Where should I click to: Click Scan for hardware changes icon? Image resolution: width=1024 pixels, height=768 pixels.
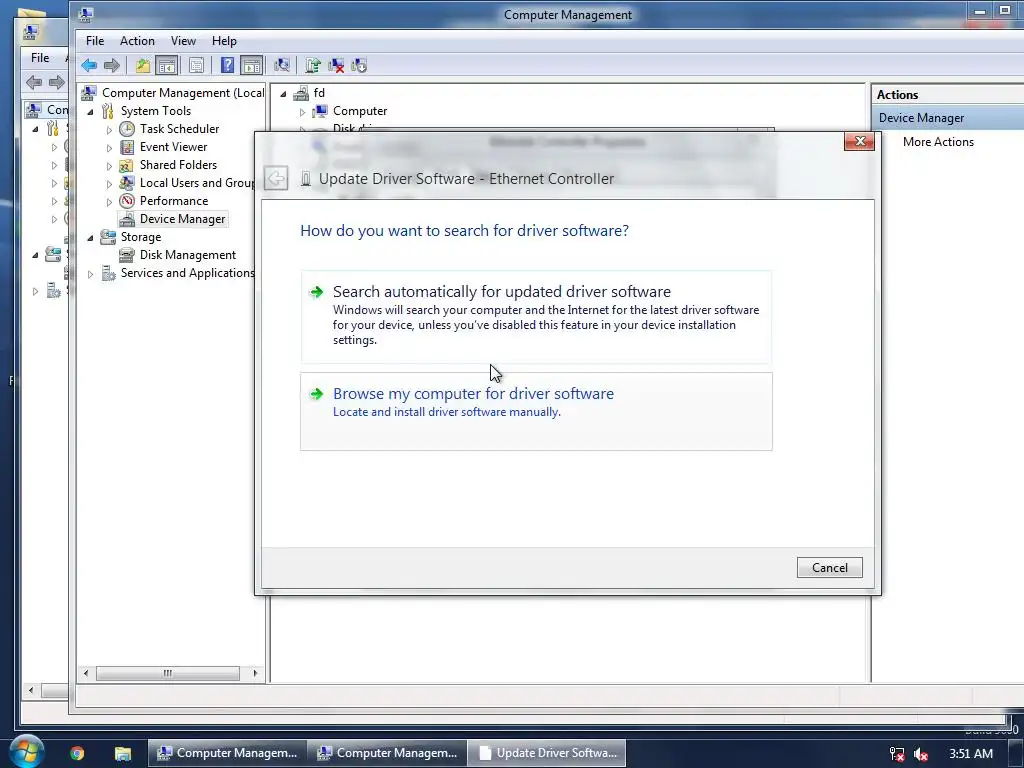coord(282,65)
